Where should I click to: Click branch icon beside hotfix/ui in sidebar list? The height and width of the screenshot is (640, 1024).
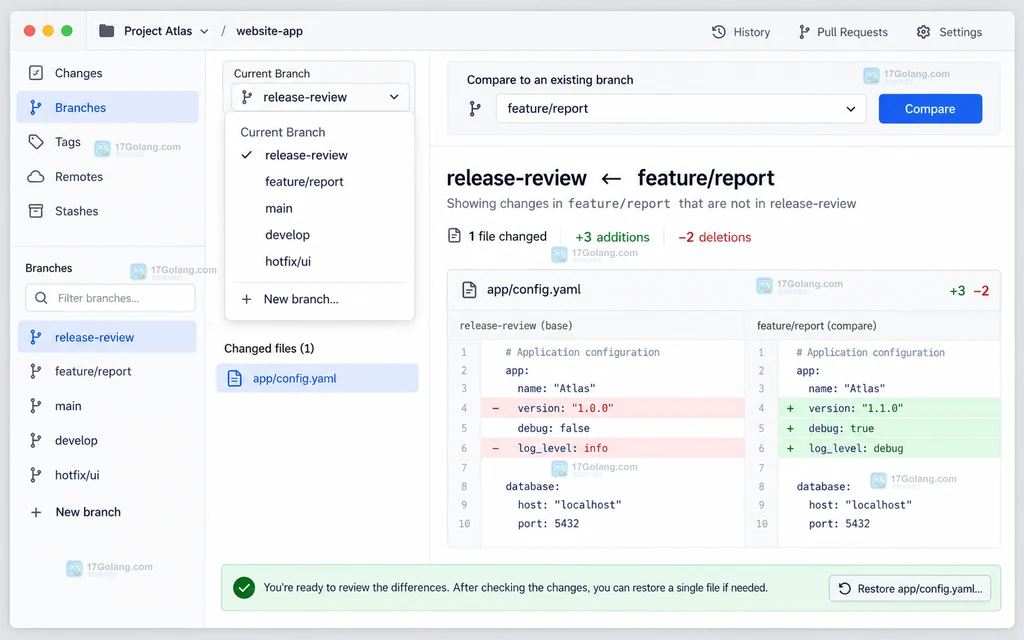pos(36,475)
